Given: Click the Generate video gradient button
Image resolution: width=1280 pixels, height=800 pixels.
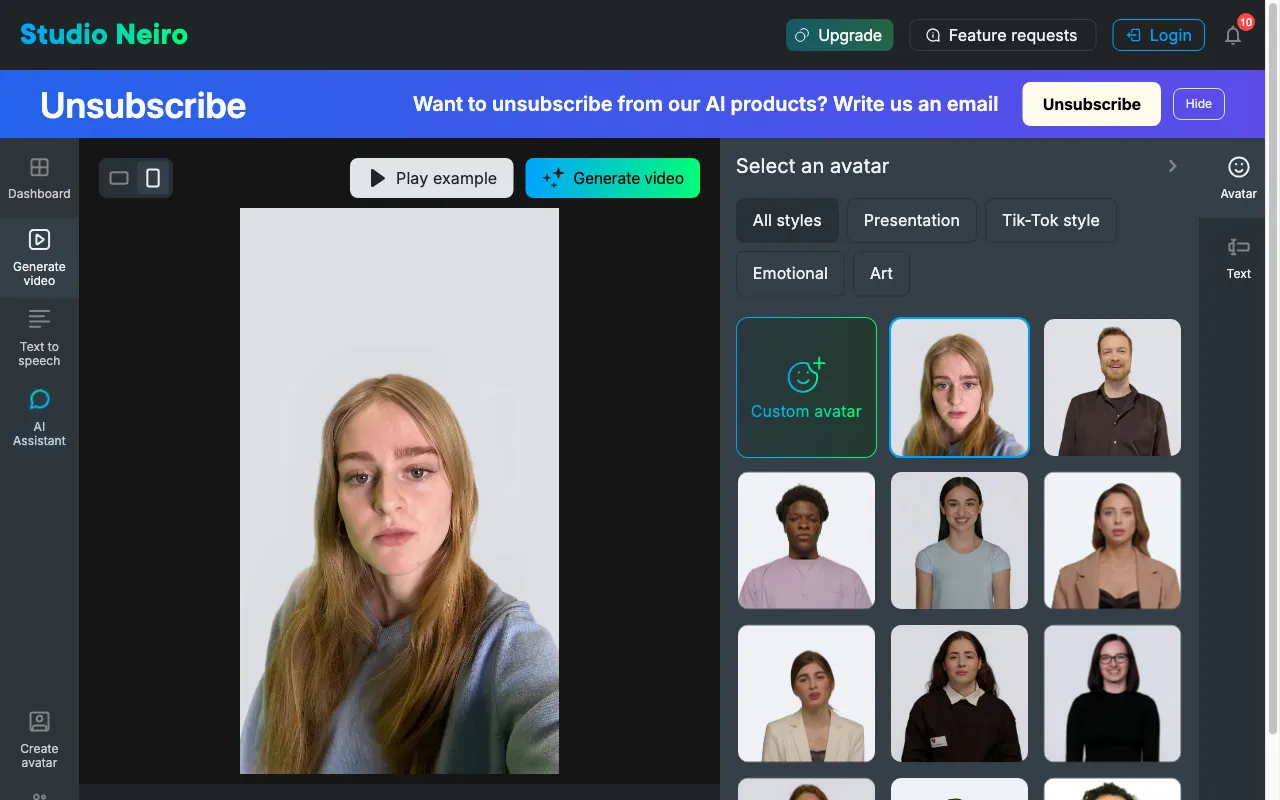Looking at the screenshot, I should [x=612, y=178].
